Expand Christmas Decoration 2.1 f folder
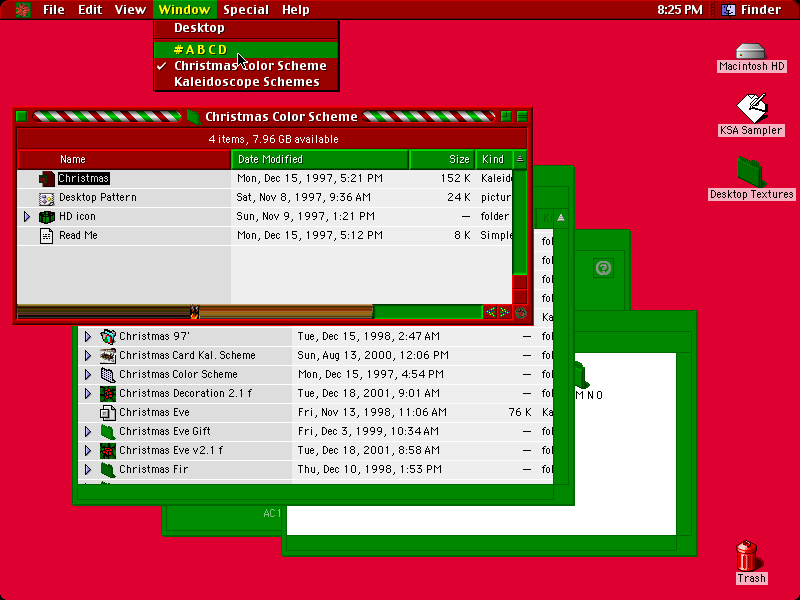Screen dimensions: 800x600 click(88, 393)
